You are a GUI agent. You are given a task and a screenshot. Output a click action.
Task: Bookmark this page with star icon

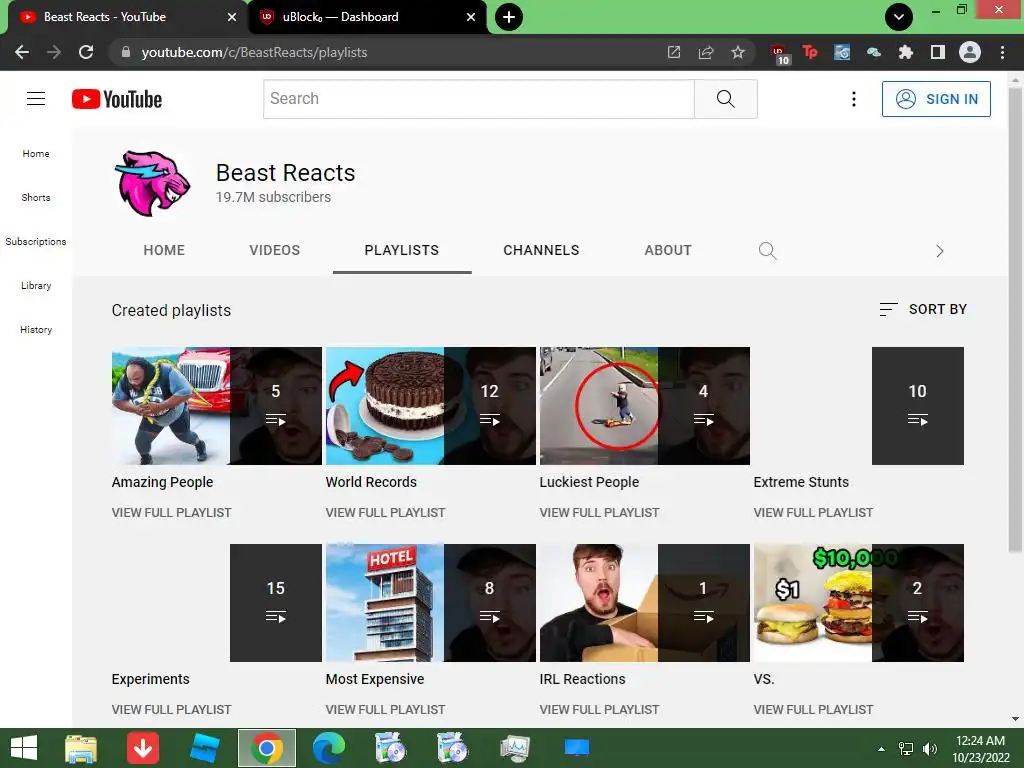point(738,52)
